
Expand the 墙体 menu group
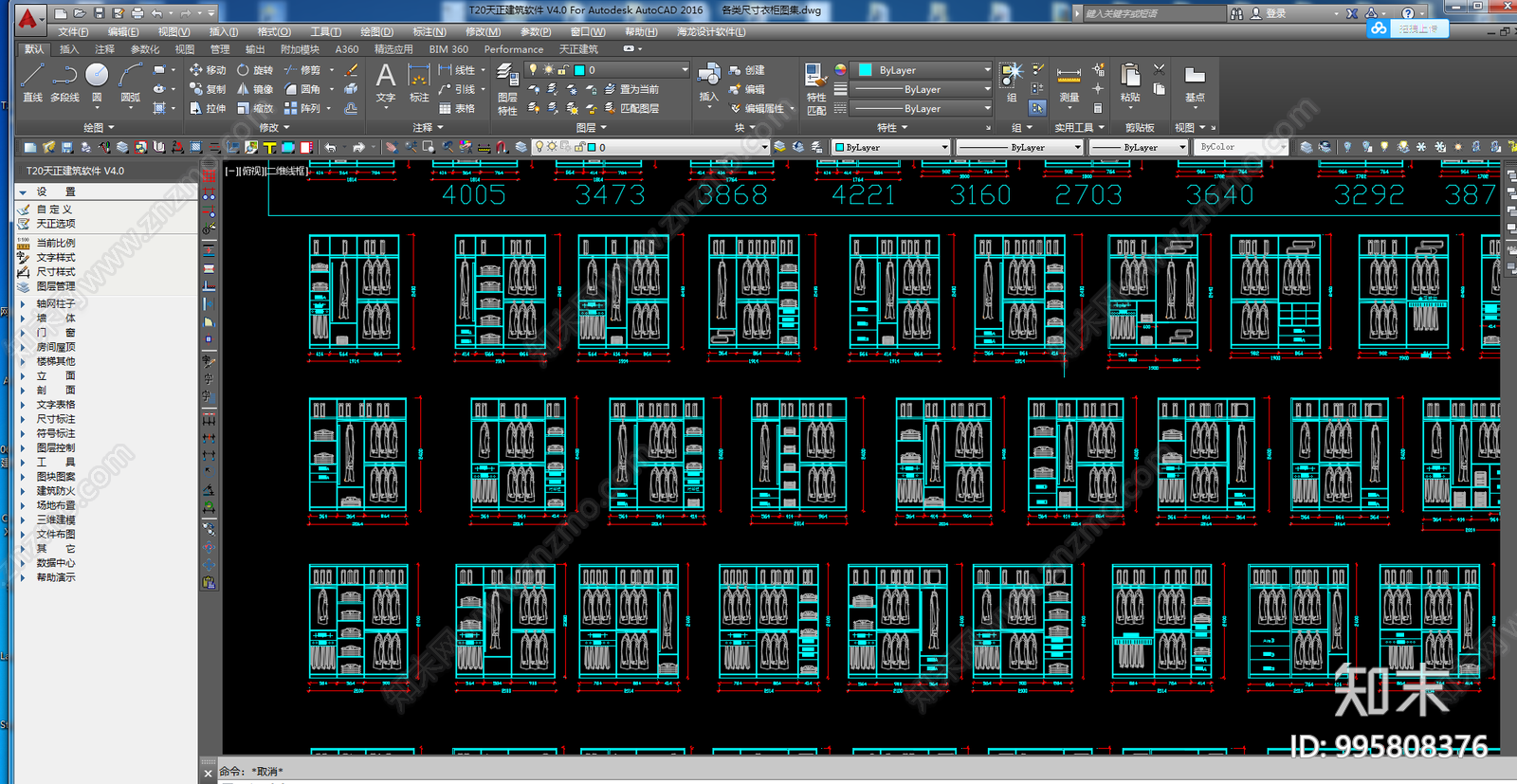click(23, 319)
